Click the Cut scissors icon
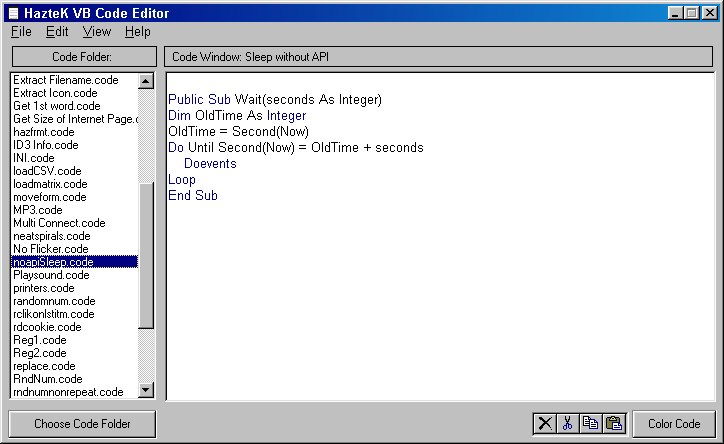The width and height of the screenshot is (724, 444). point(567,424)
